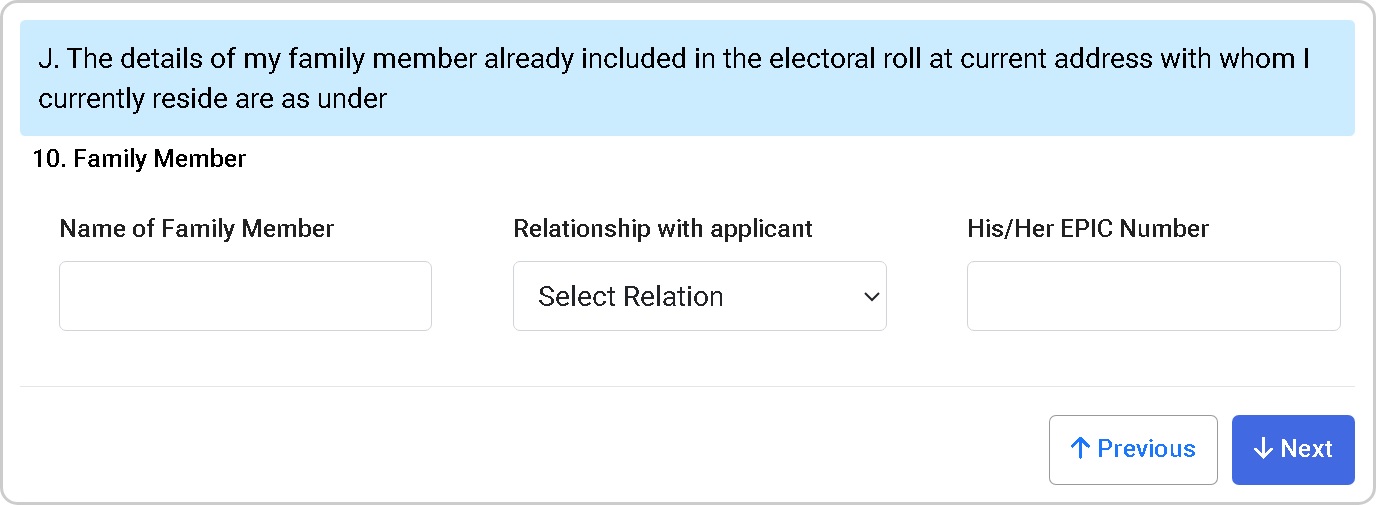The image size is (1376, 505).
Task: Click the "His/Her EPIC Number" label
Action: point(1088,229)
